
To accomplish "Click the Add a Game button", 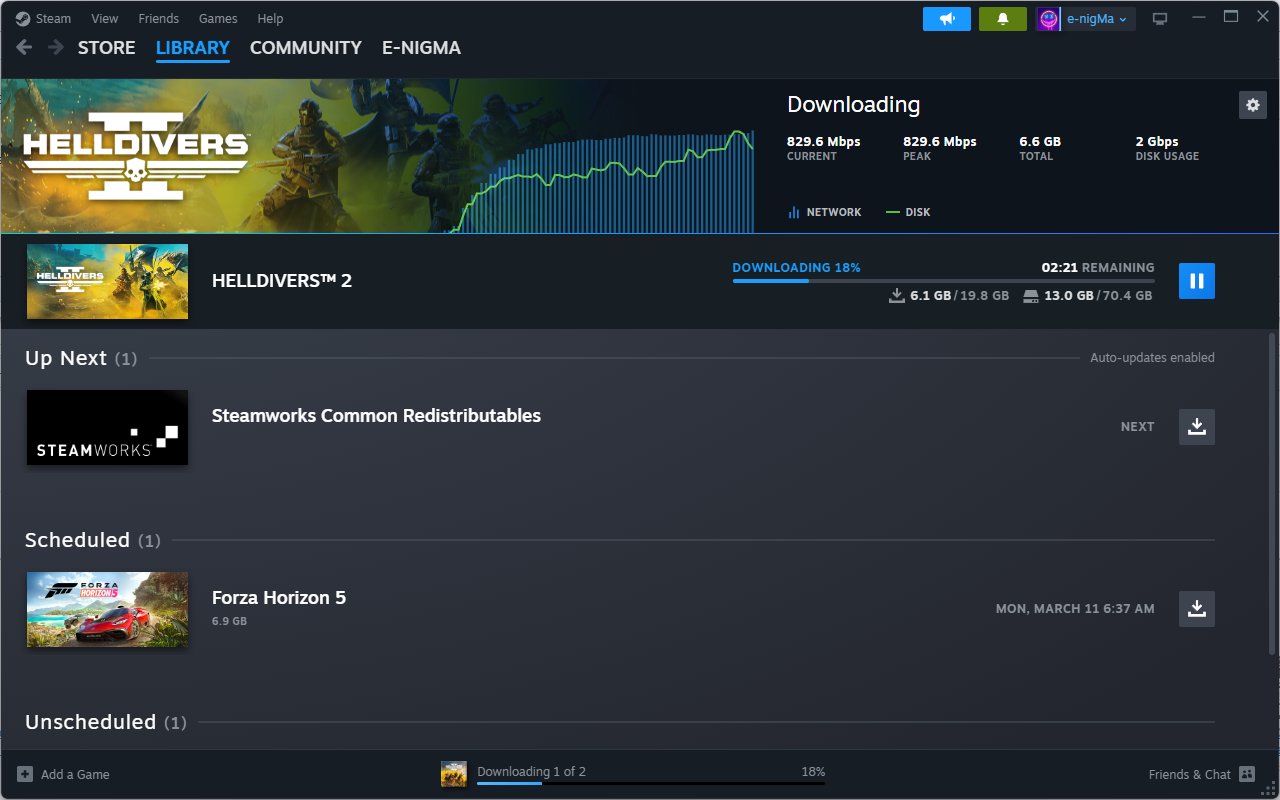I will pos(63,774).
